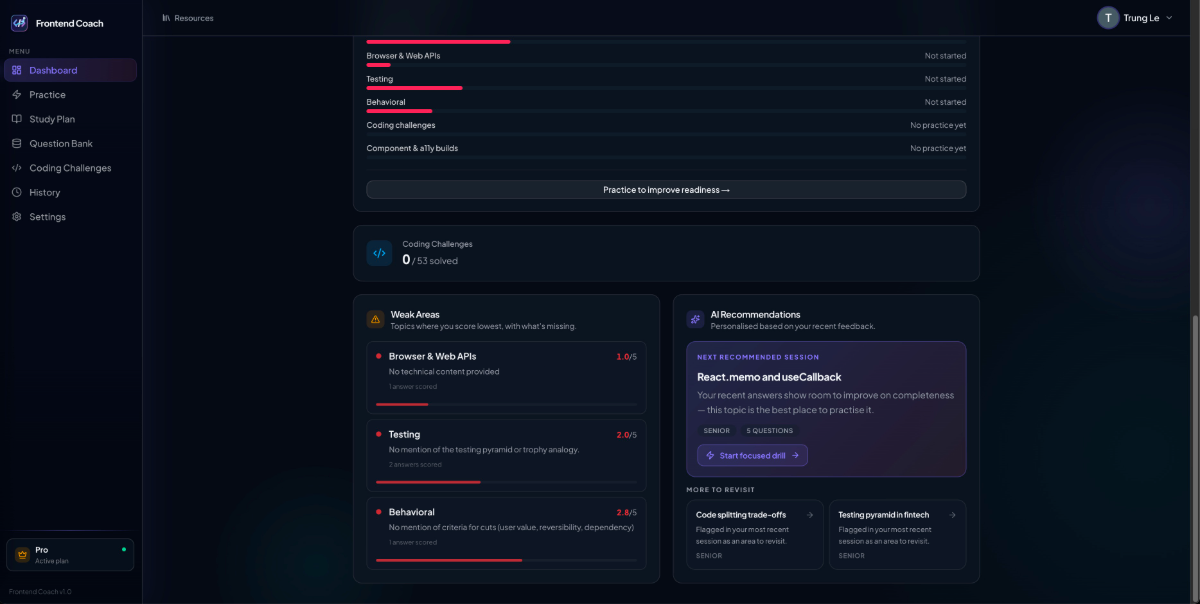1200x604 pixels.
Task: Click the 2.0/5 Testing score
Action: pos(626,434)
